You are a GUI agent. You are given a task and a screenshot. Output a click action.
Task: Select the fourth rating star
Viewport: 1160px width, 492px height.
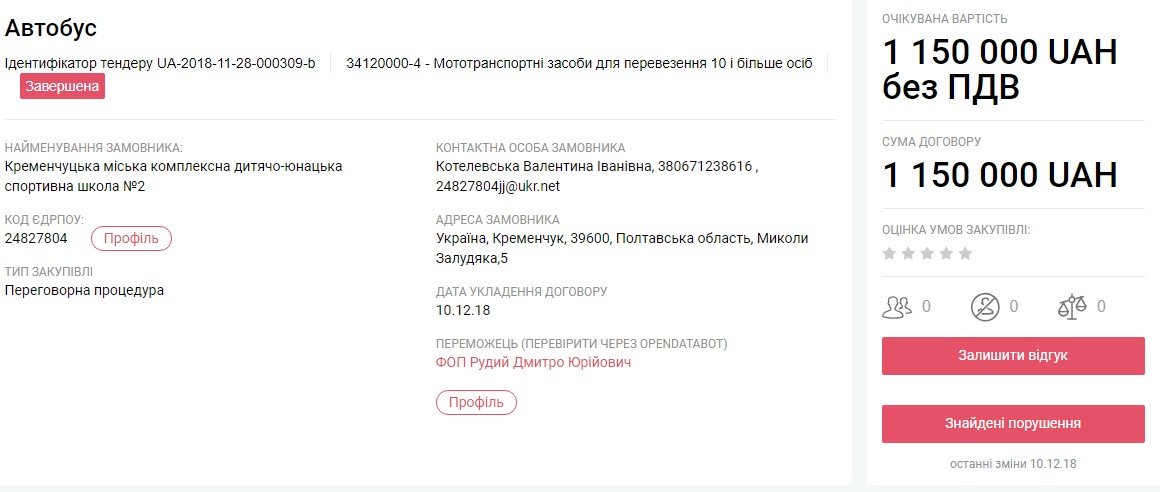[946, 254]
